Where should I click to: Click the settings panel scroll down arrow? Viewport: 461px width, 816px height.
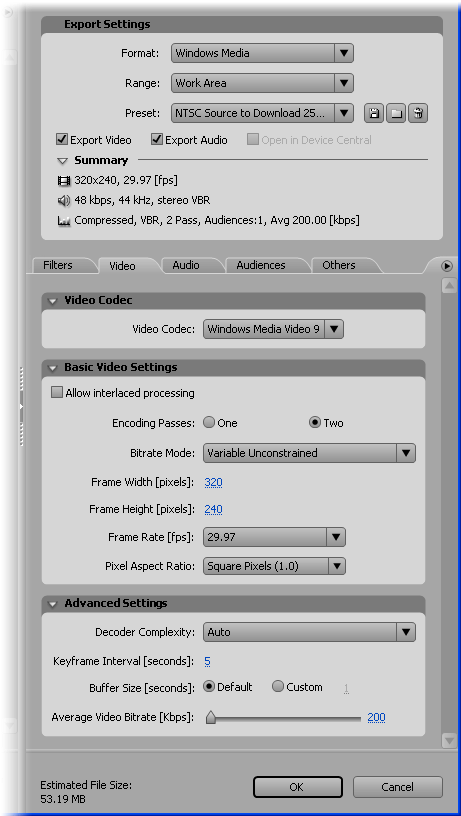(x=449, y=740)
